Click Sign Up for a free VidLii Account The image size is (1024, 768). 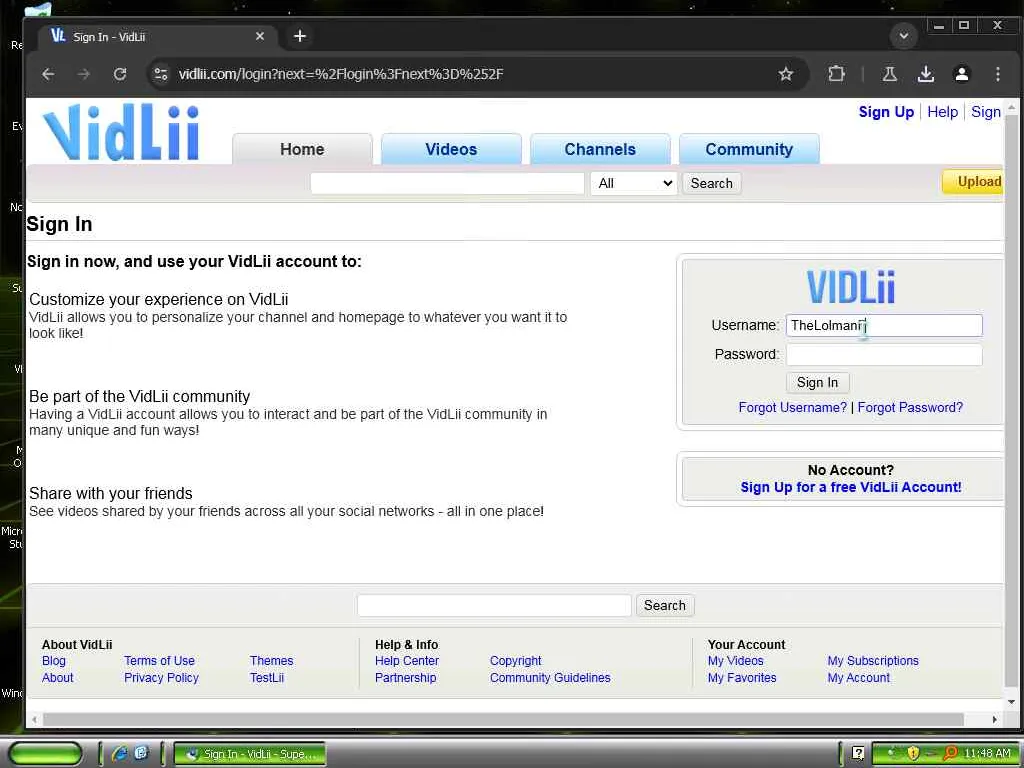(x=850, y=487)
